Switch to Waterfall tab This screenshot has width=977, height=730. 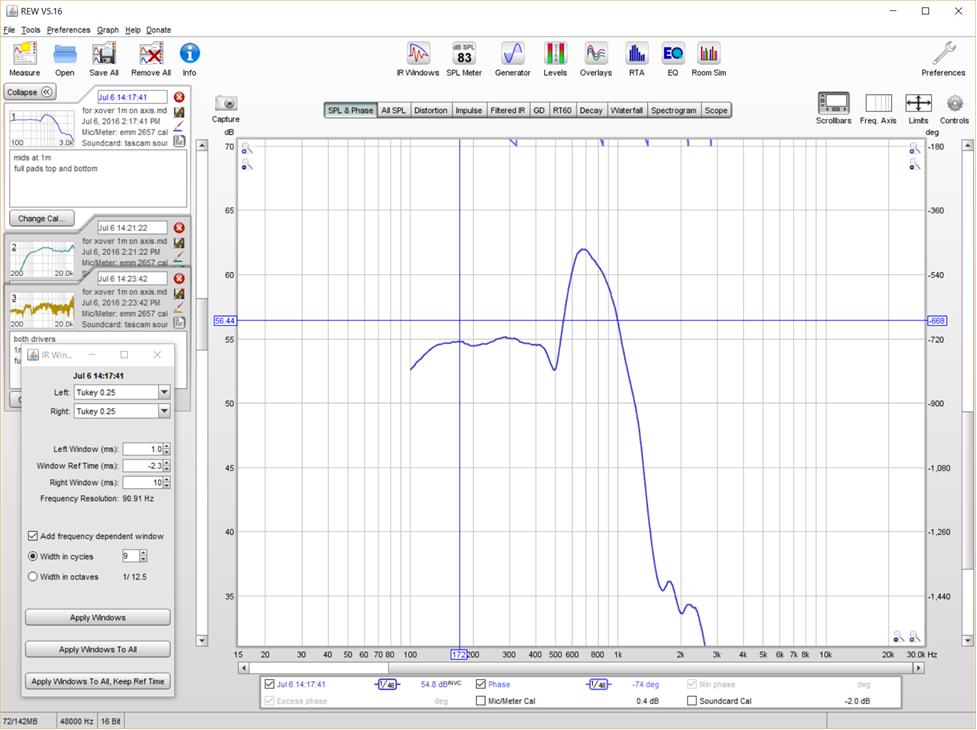click(626, 110)
